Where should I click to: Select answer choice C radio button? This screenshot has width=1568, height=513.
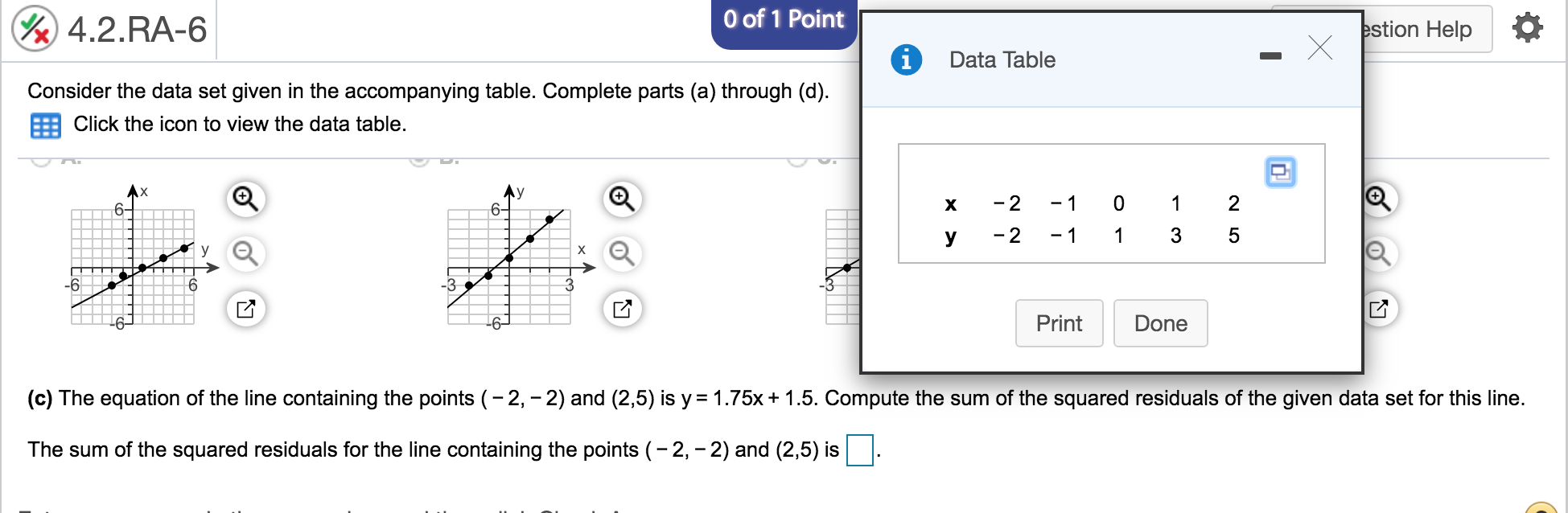[798, 159]
